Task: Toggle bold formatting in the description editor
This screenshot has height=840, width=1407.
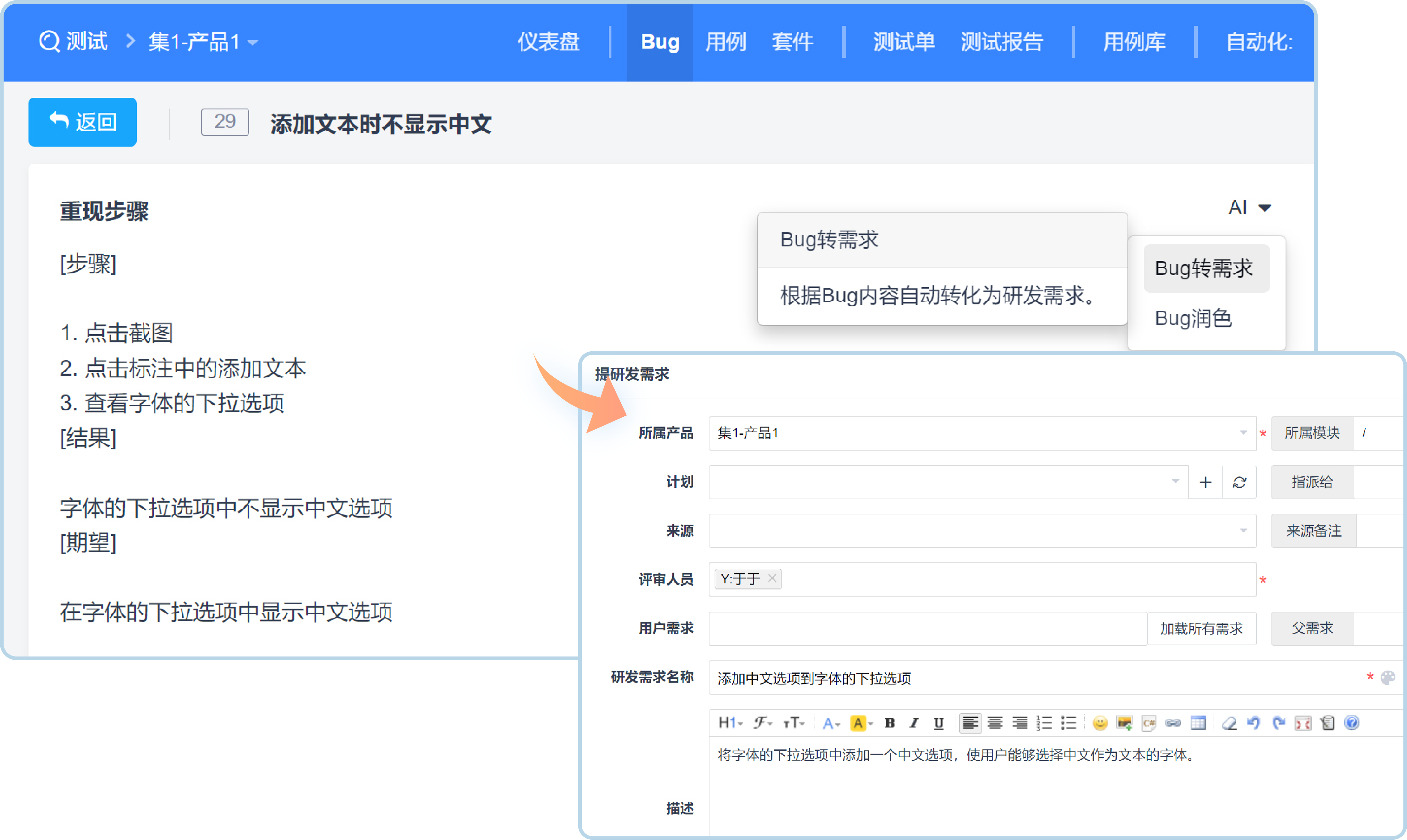Action: pyautogui.click(x=889, y=723)
